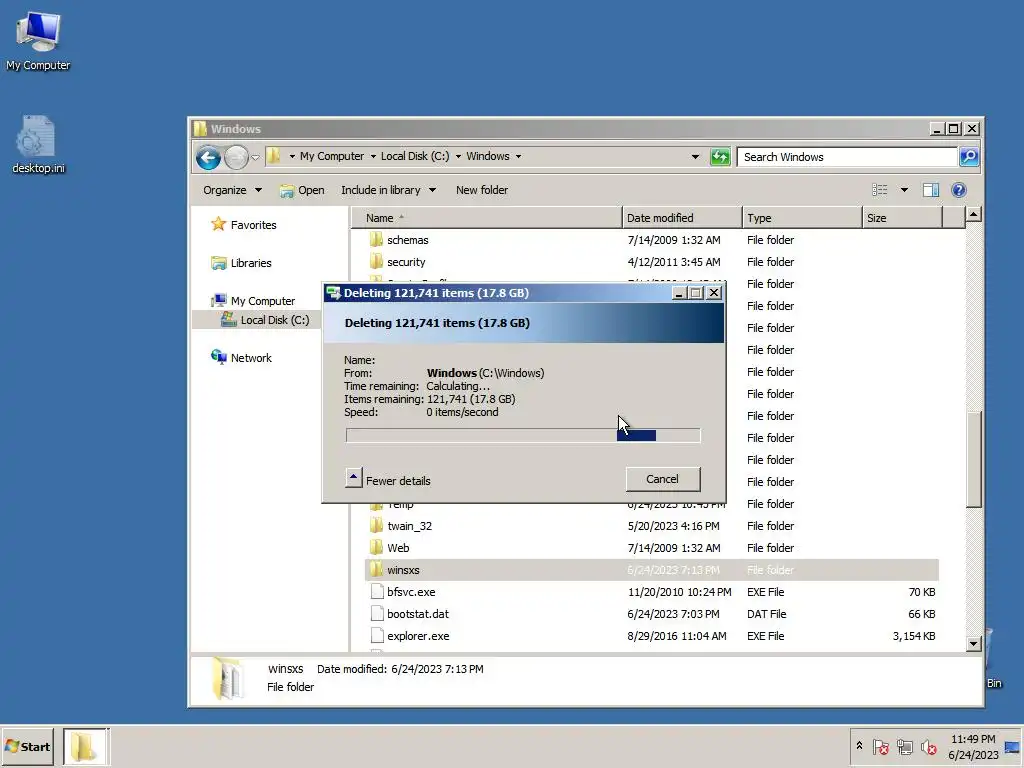Sort by Type column header
Screen dimensions: 1024x768
[803, 218]
